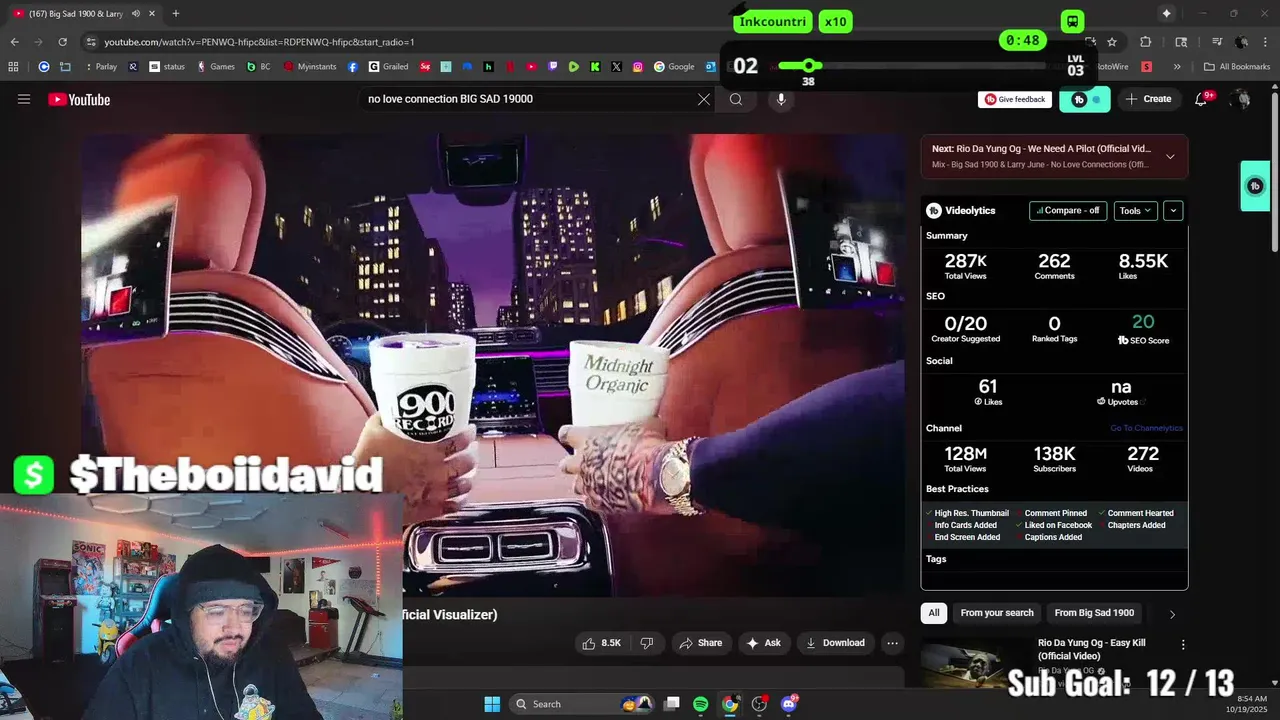Screen dimensions: 1280x720
Task: Open the Videolytics Tools dropdown
Action: pos(1136,211)
